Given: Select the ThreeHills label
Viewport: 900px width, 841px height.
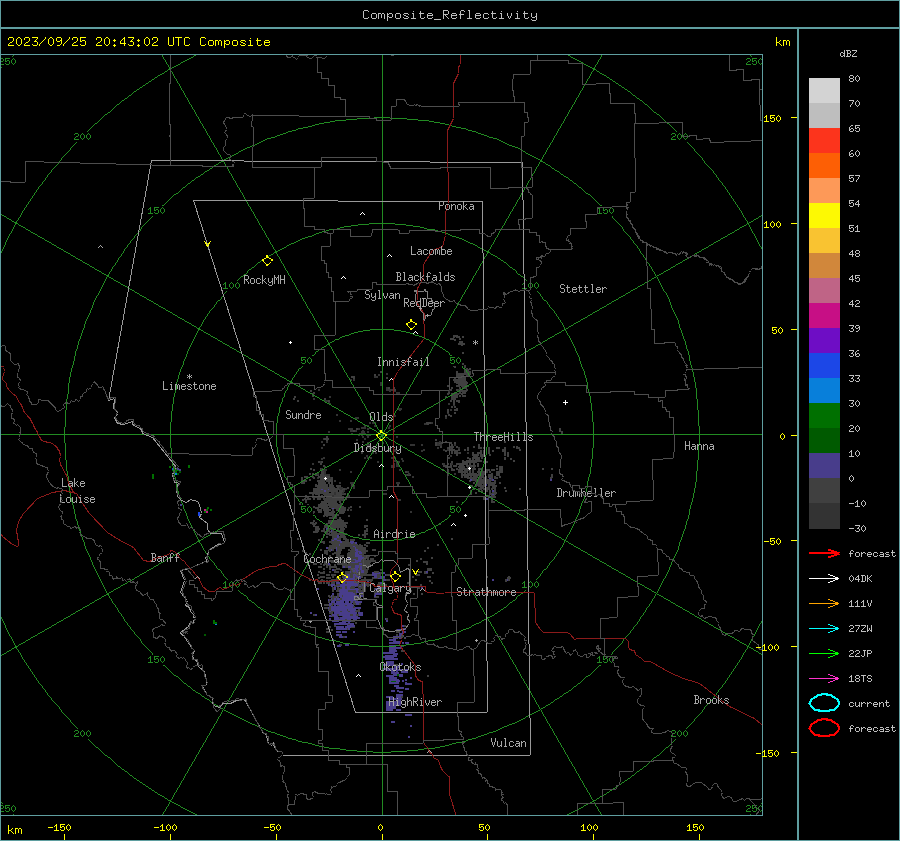Looking at the screenshot, I should (x=503, y=437).
